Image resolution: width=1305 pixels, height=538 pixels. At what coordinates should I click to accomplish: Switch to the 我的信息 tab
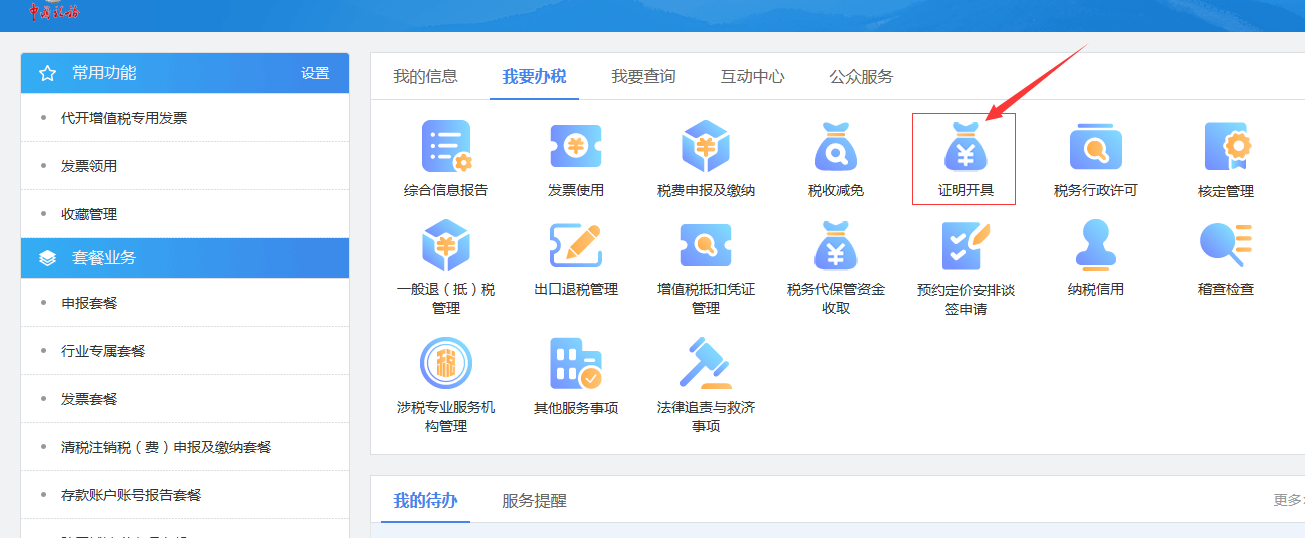point(425,76)
